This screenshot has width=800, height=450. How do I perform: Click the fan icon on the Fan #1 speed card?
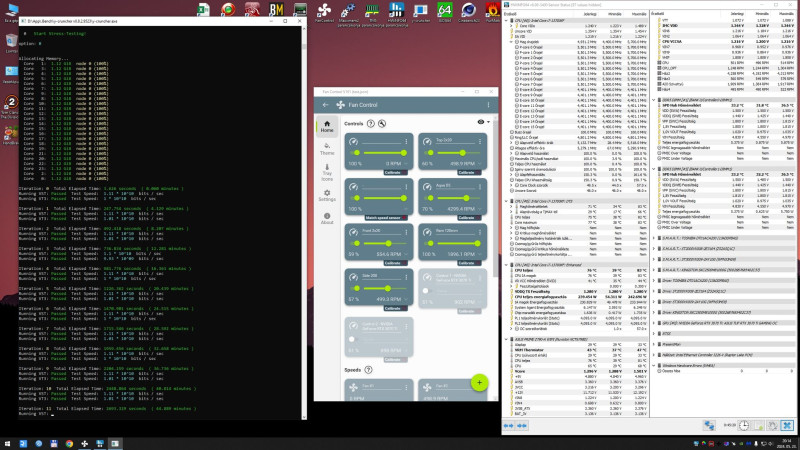click(x=353, y=387)
